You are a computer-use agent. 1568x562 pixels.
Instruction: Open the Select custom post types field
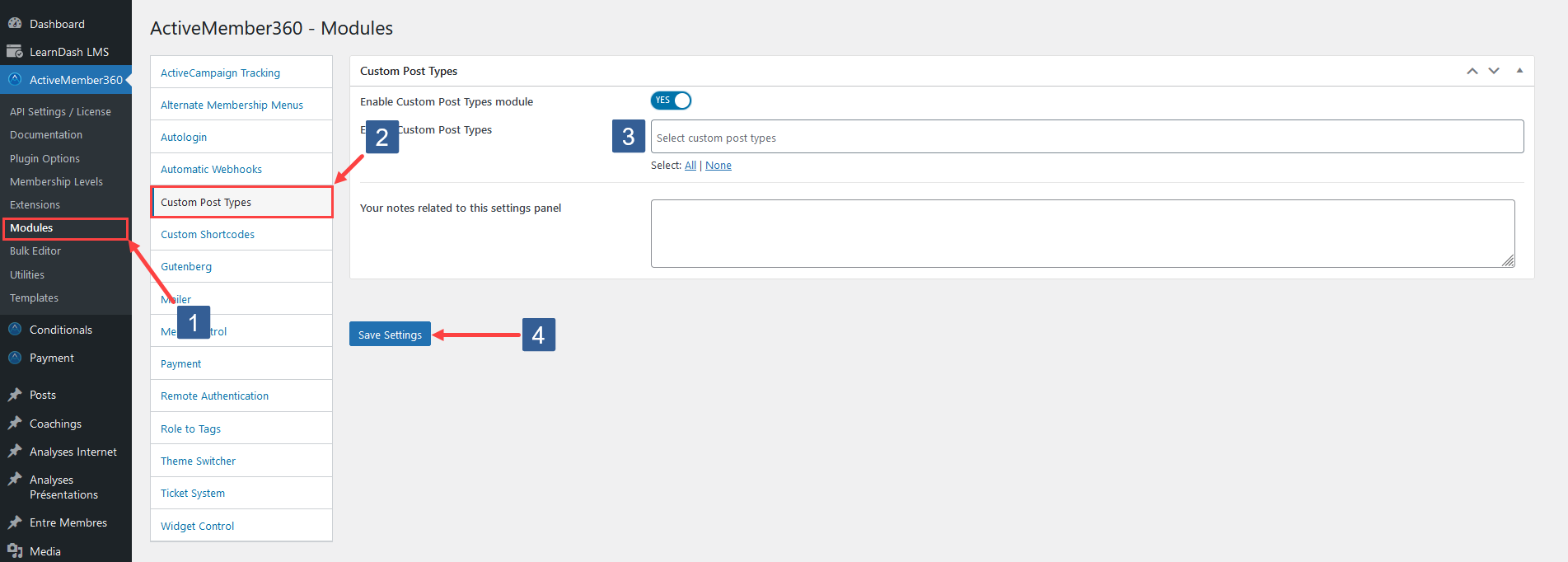1087,137
